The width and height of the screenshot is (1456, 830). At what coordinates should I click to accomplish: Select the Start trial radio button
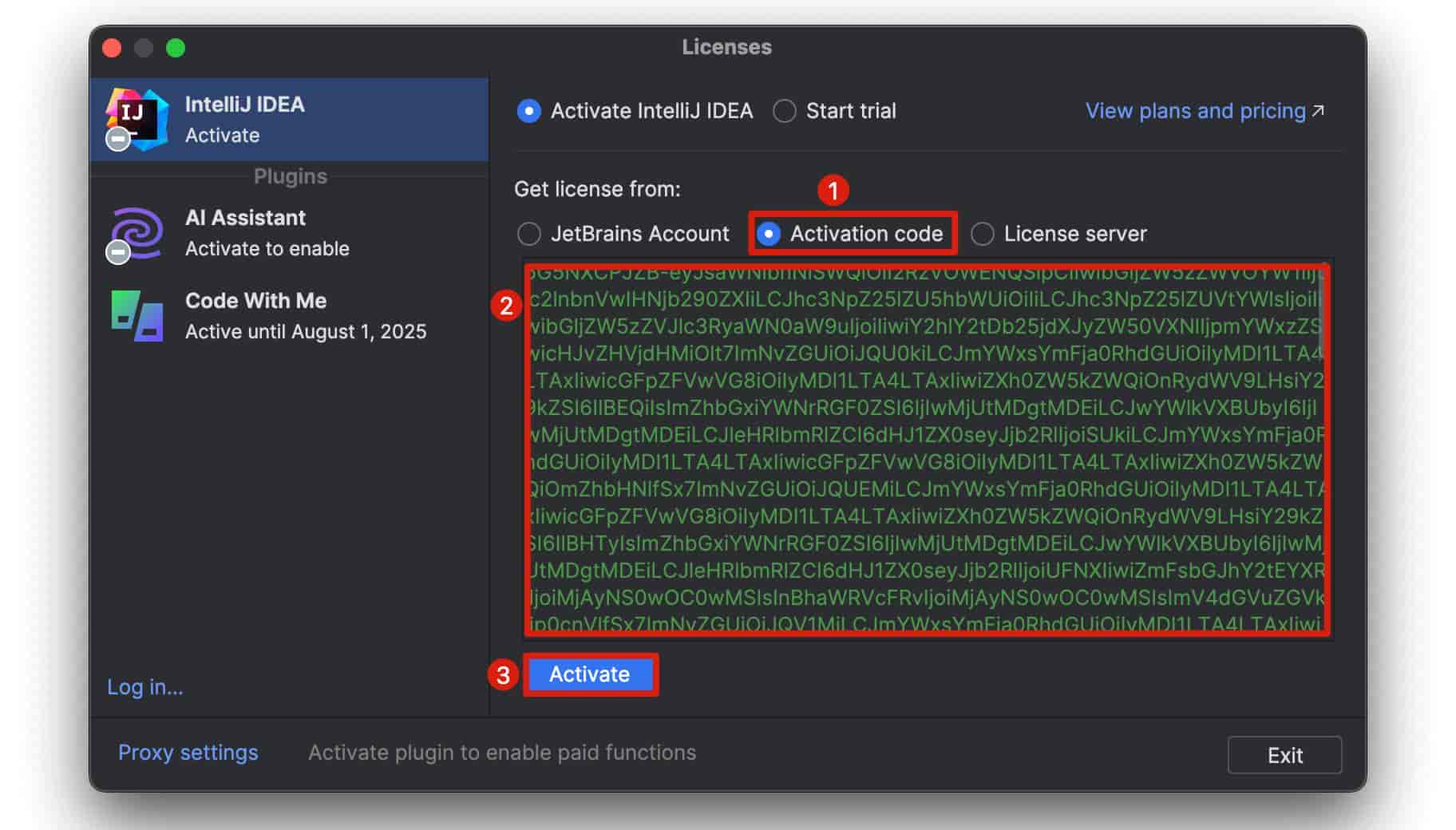(x=785, y=111)
